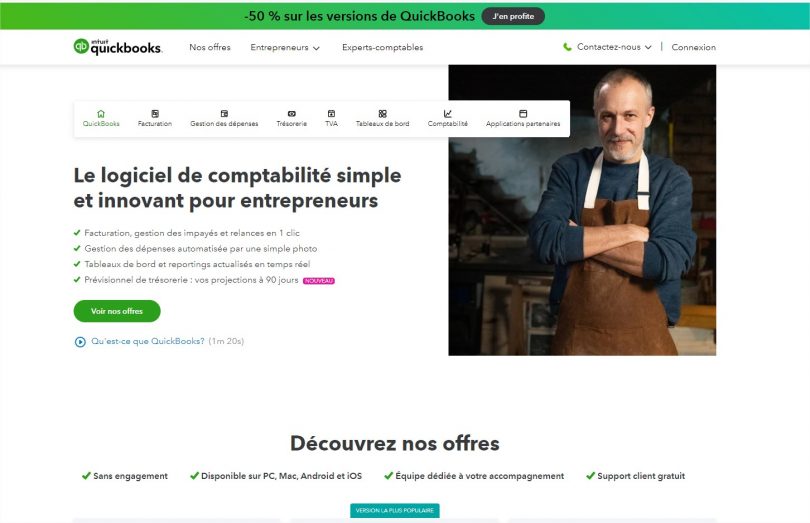This screenshot has height=523, width=810.
Task: Click the Voir nos offres button
Action: click(117, 311)
